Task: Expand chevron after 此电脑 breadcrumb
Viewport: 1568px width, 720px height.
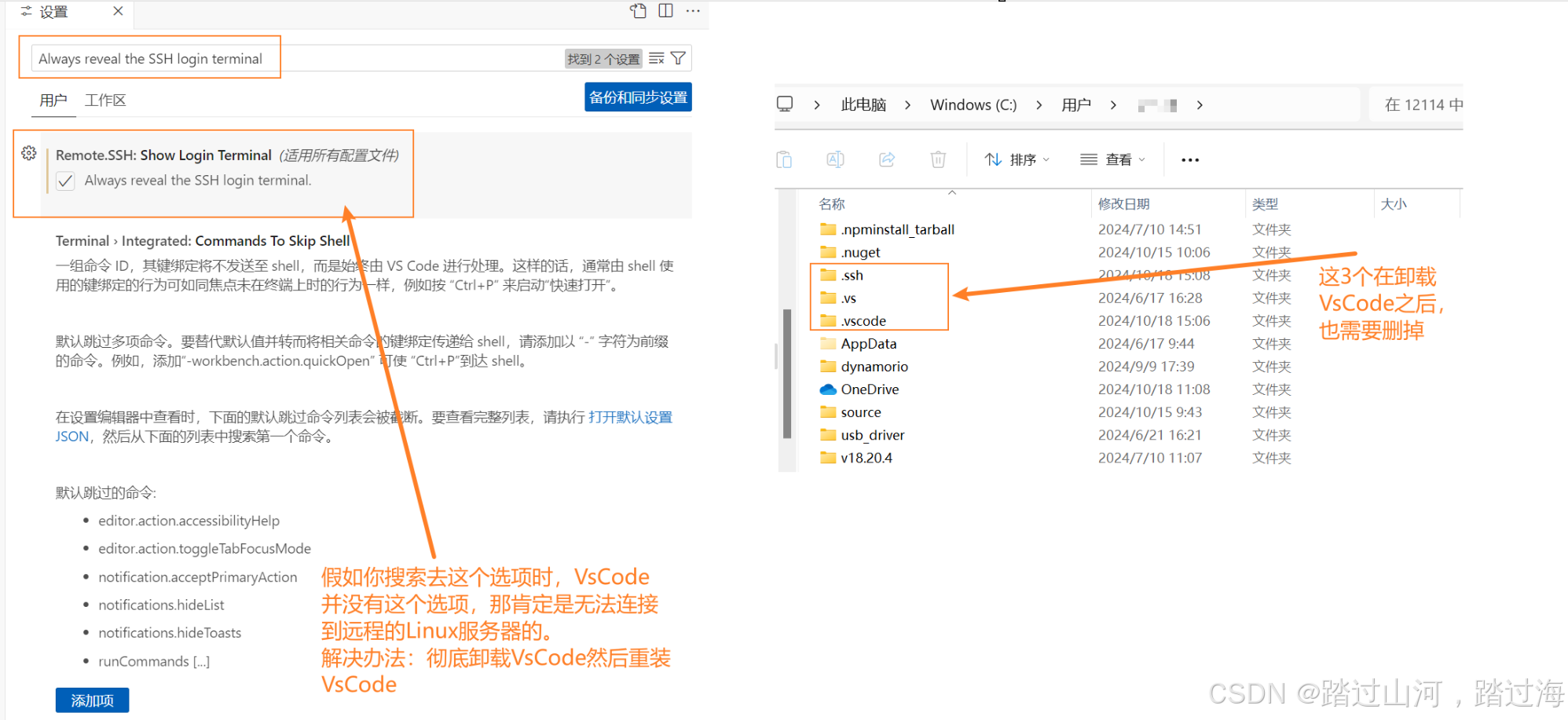Action: pyautogui.click(x=908, y=105)
